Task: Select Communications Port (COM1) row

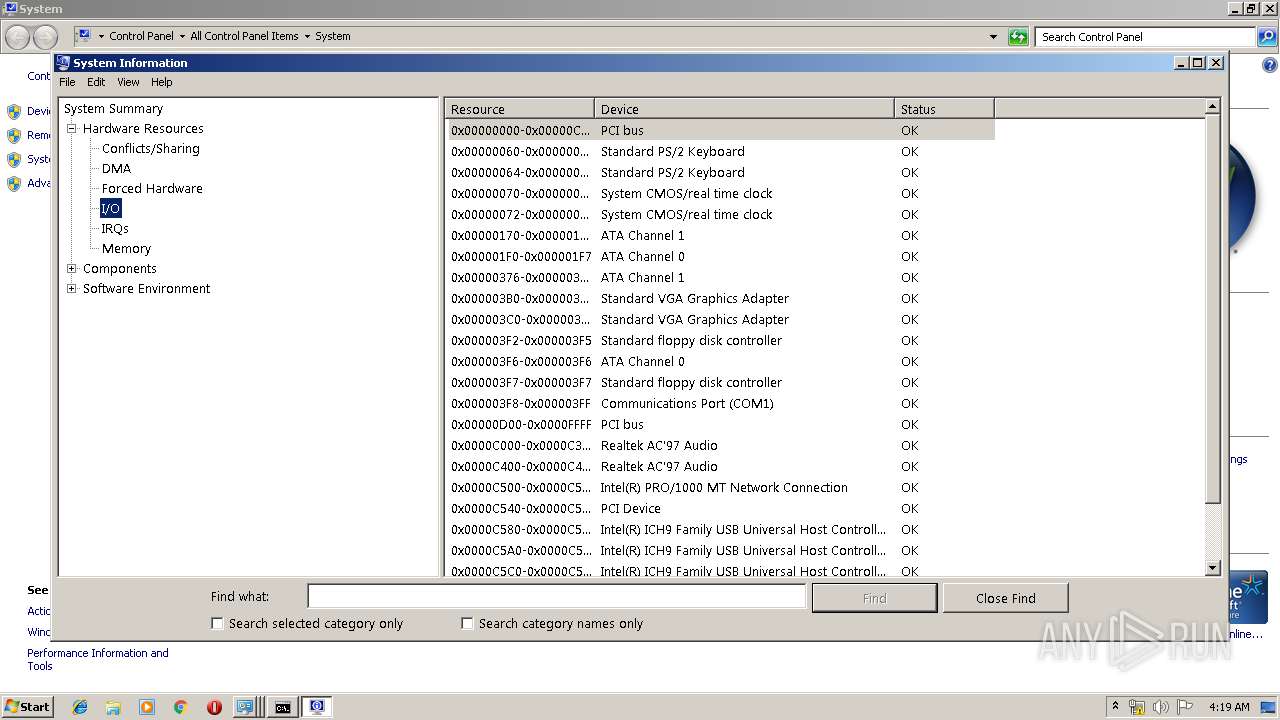Action: (720, 404)
